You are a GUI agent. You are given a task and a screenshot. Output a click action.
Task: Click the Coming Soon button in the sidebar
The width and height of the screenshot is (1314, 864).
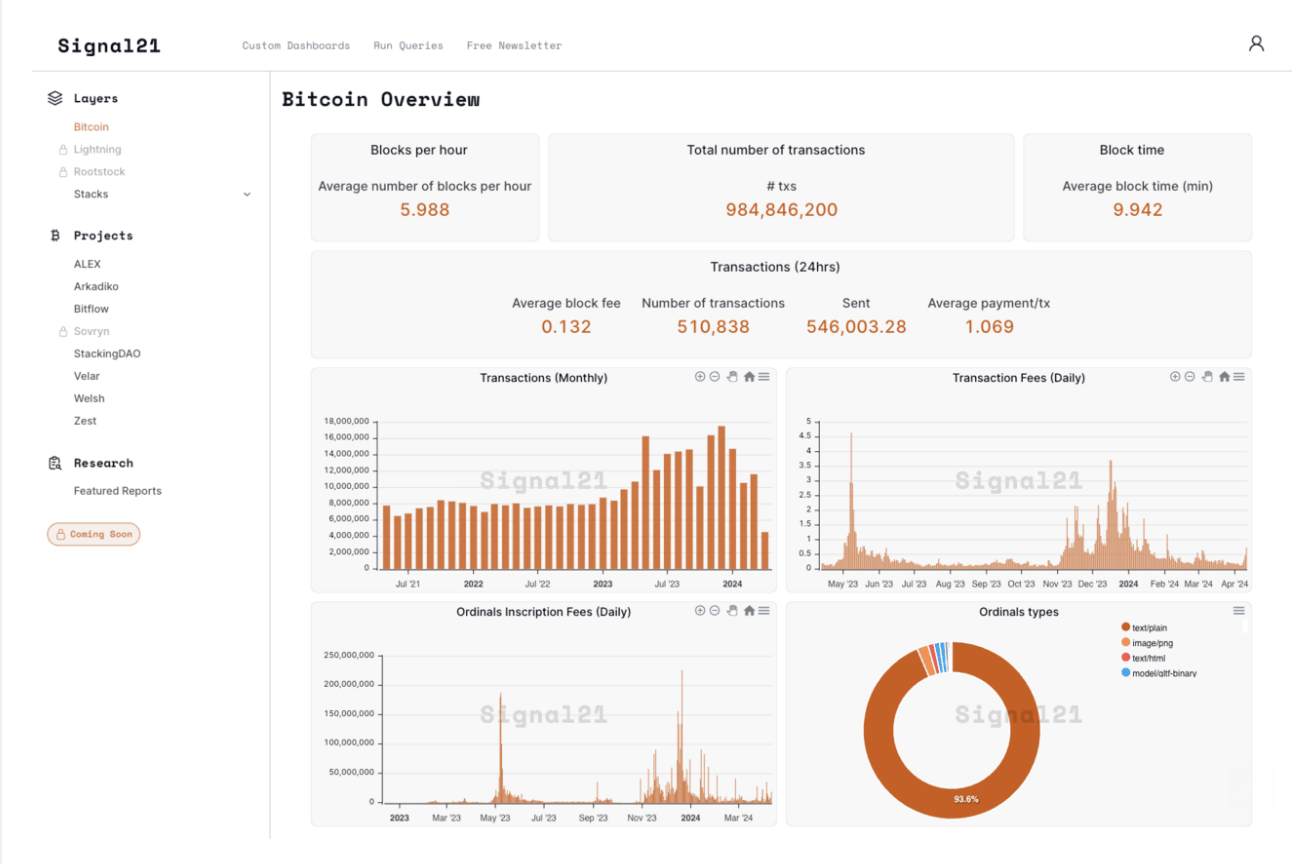point(93,534)
